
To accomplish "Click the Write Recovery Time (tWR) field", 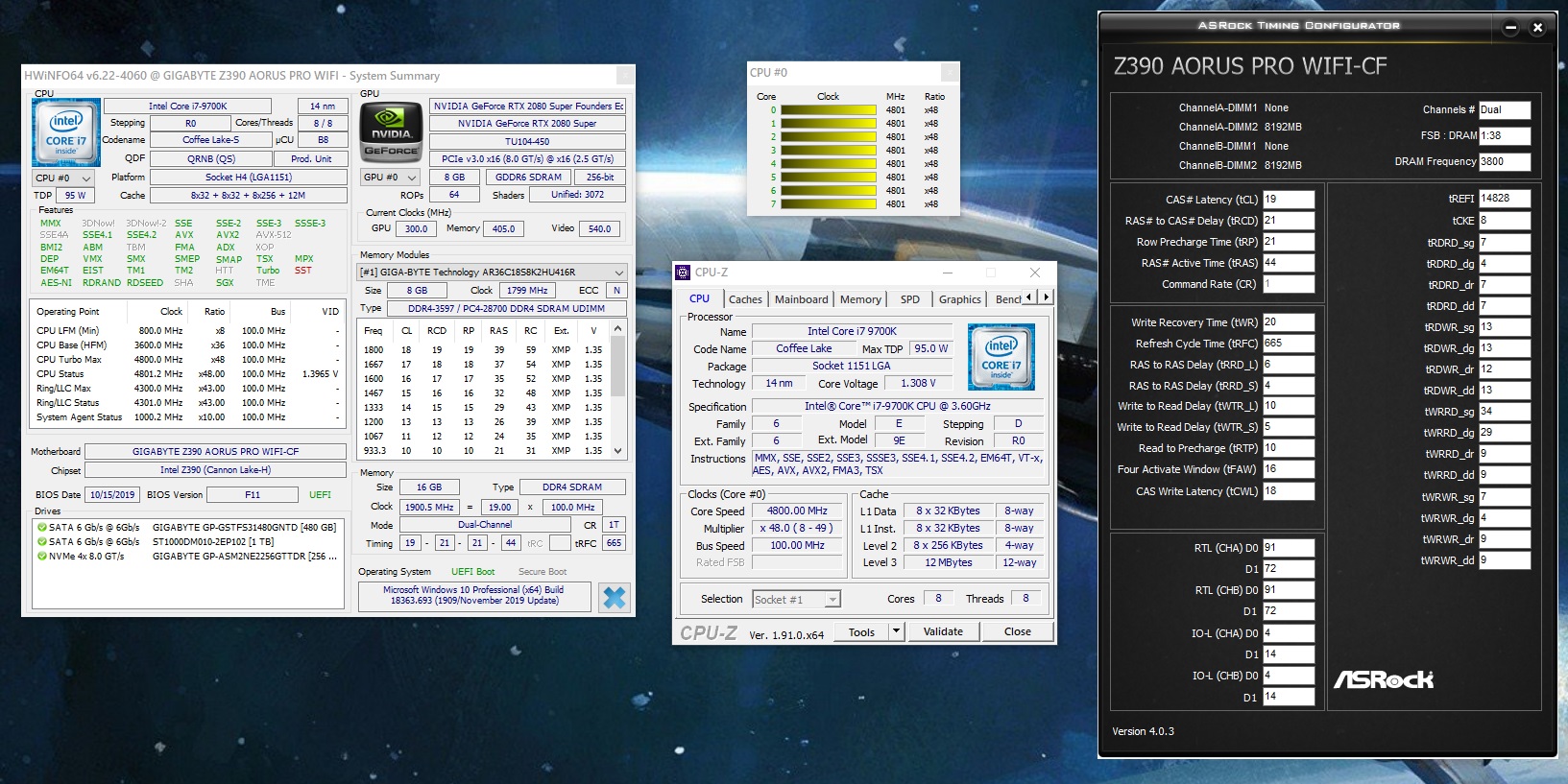I will [x=1289, y=322].
